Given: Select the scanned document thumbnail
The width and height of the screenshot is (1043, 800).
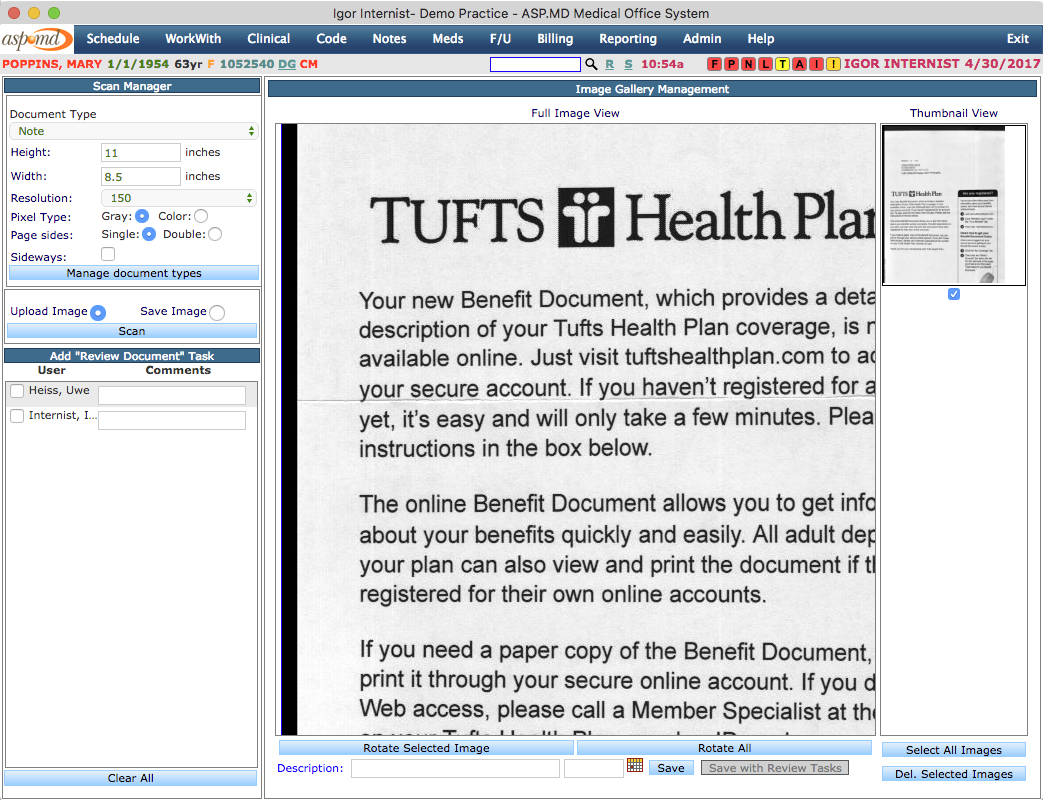Looking at the screenshot, I should [953, 205].
